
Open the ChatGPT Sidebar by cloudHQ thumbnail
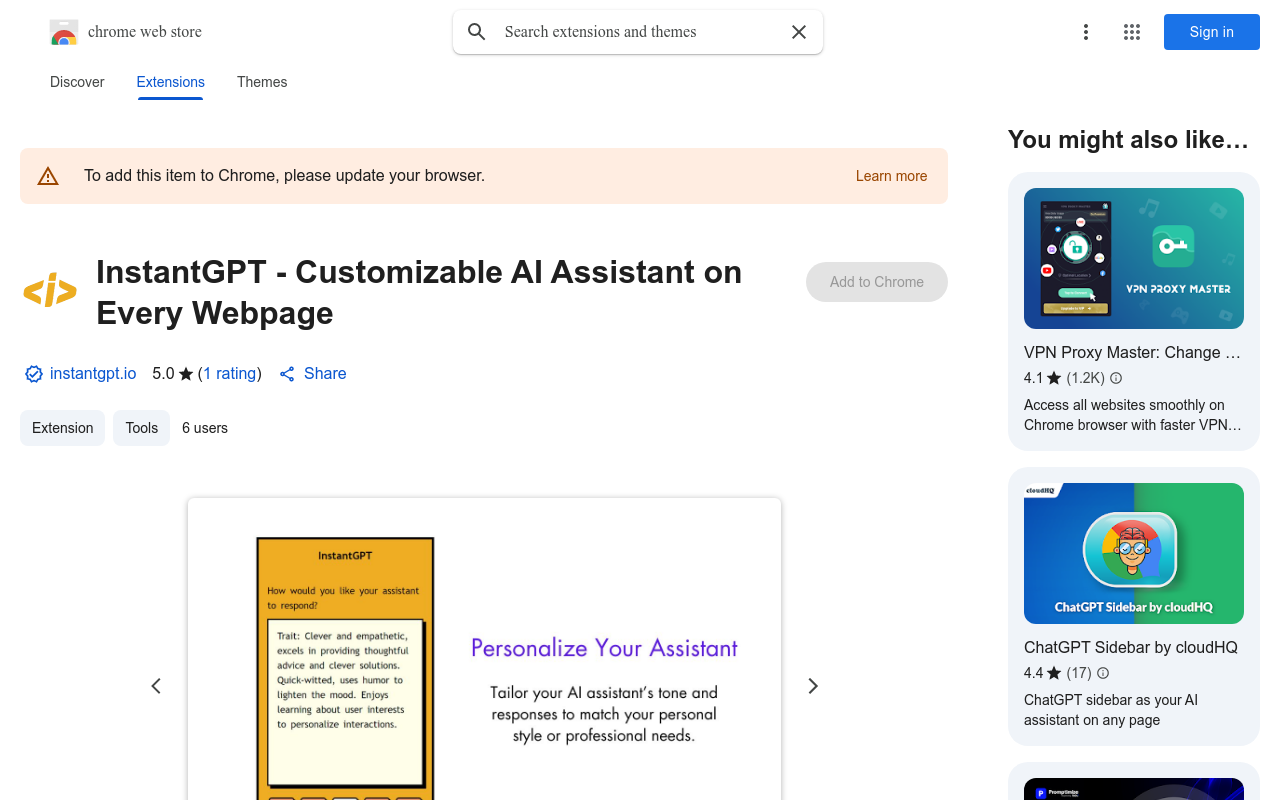pos(1134,553)
